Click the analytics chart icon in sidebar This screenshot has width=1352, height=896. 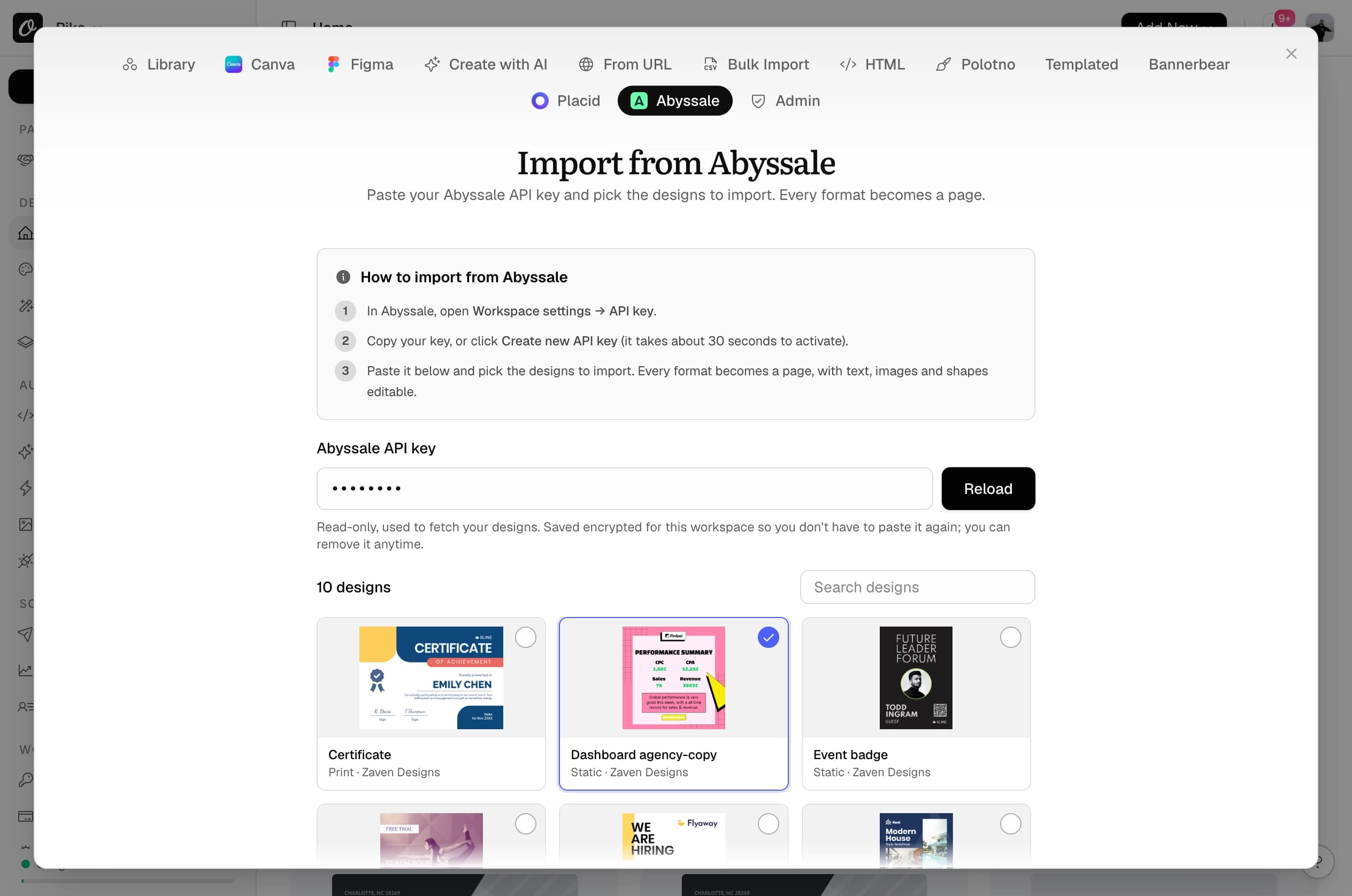(25, 670)
